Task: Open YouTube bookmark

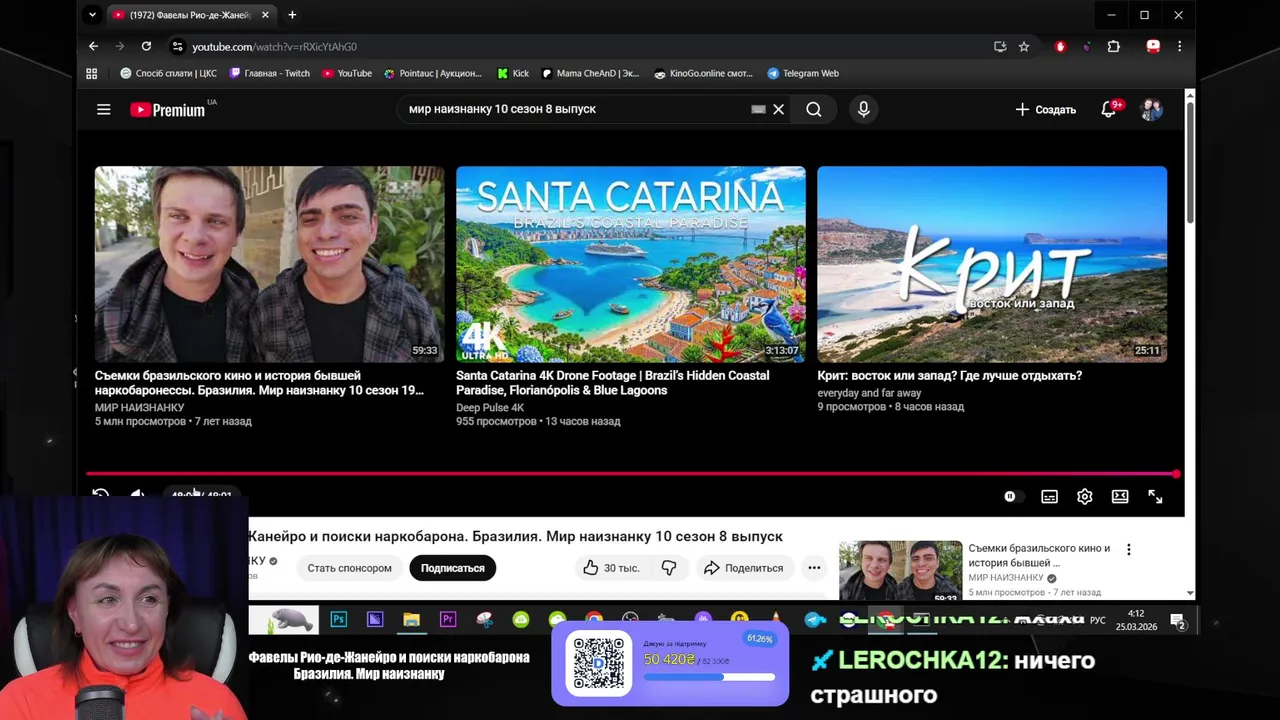Action: click(x=347, y=73)
